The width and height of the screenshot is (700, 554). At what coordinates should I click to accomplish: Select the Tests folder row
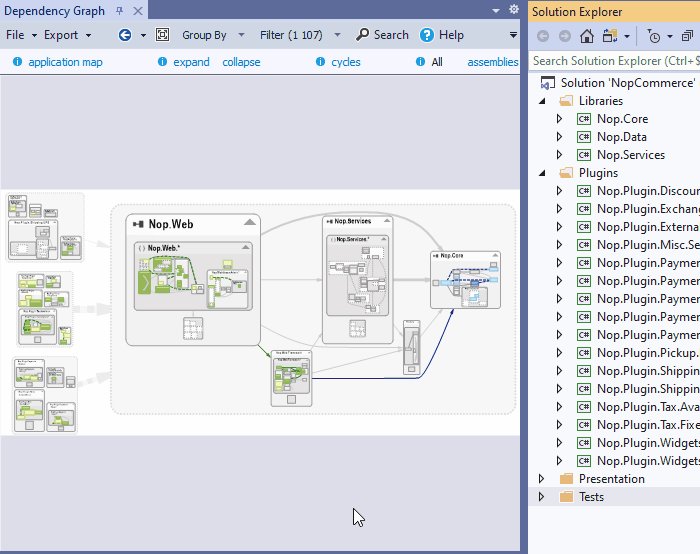(614, 497)
